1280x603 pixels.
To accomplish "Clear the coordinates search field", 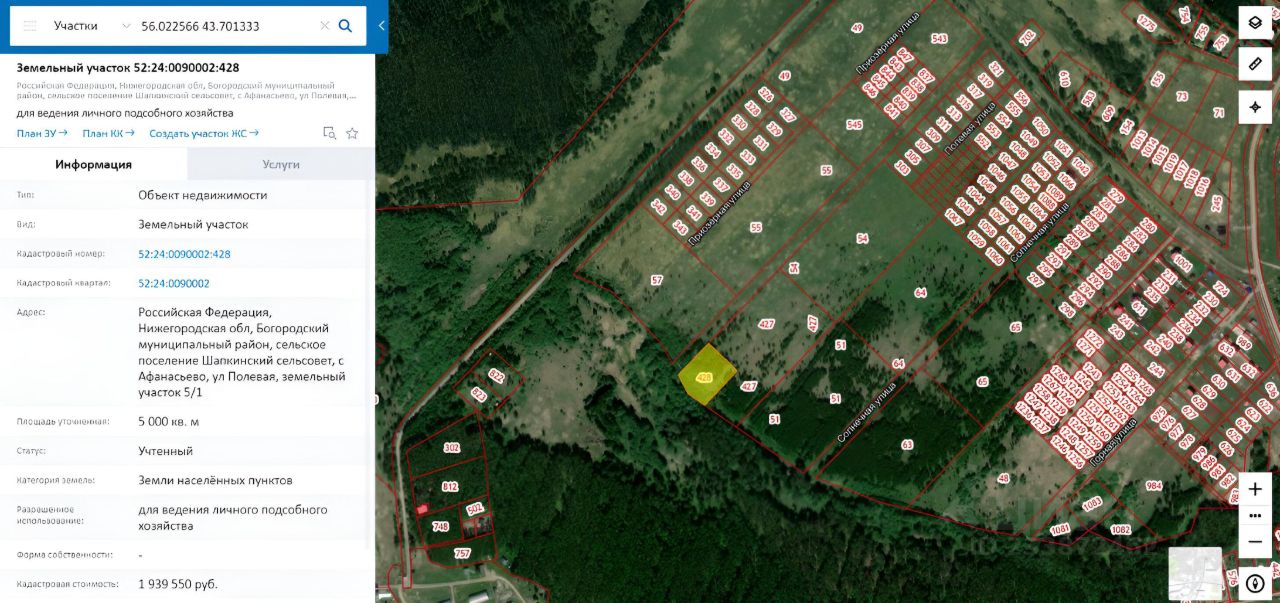I will pyautogui.click(x=324, y=26).
